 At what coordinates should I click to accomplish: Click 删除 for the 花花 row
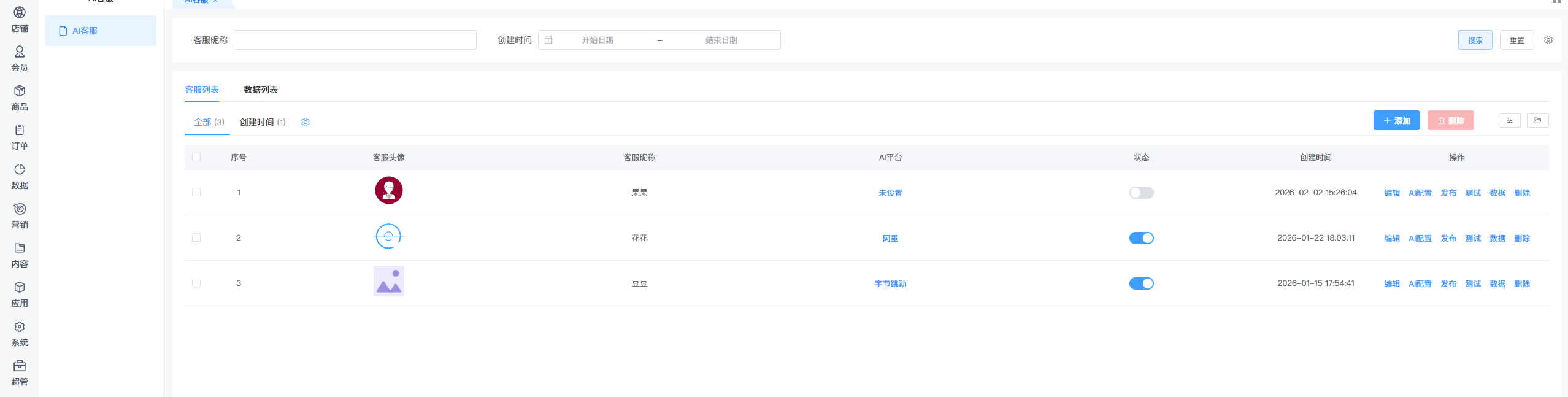click(x=1522, y=238)
